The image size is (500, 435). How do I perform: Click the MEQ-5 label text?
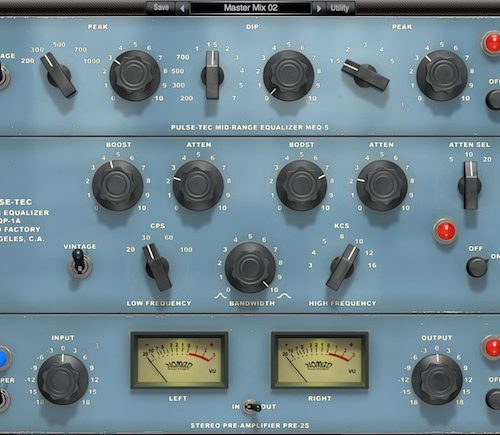pos(250,127)
